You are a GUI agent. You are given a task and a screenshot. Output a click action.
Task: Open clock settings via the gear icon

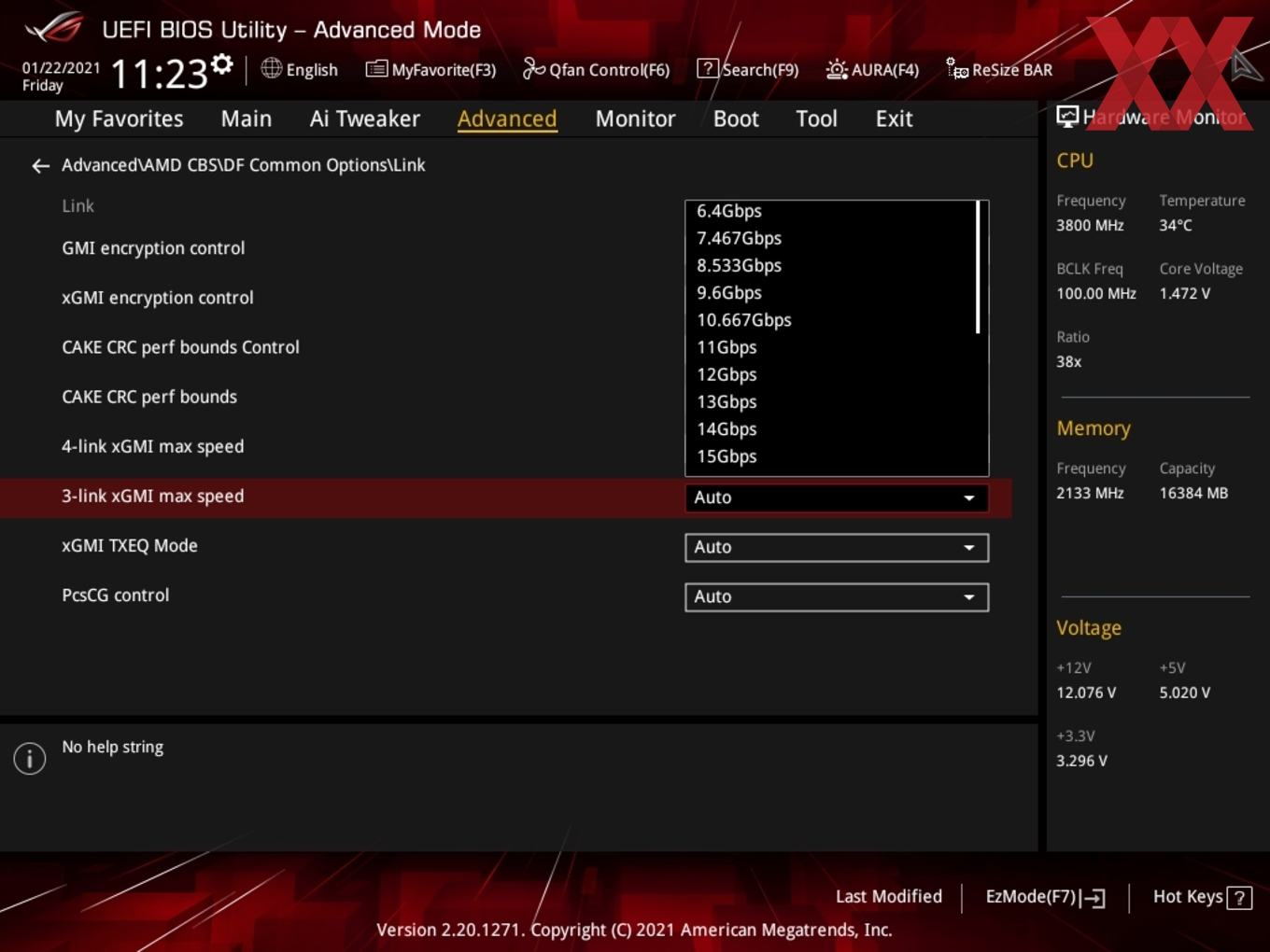click(222, 64)
